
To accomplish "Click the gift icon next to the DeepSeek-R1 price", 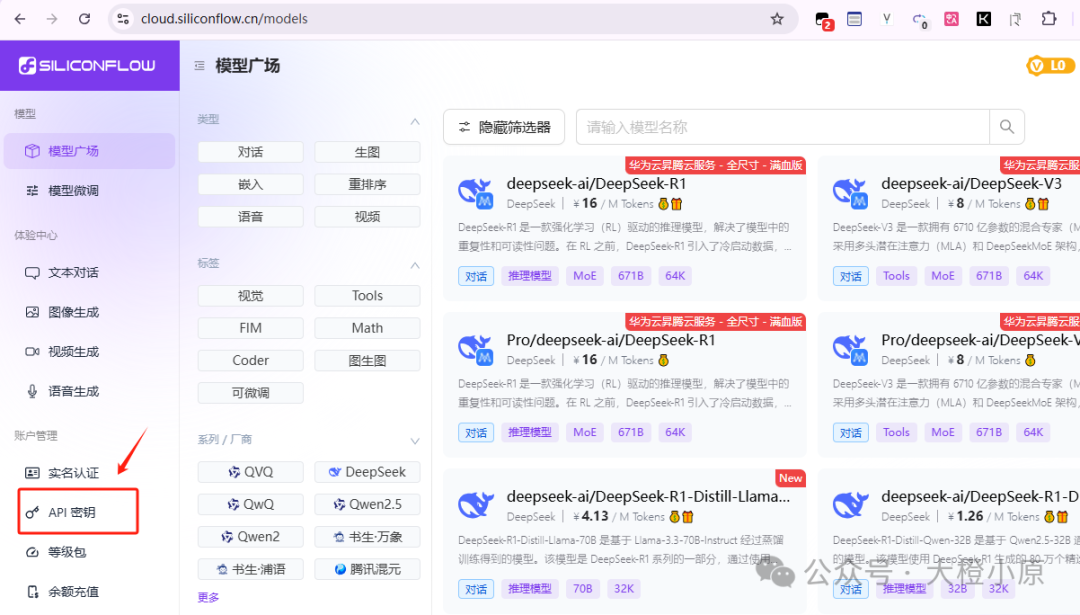I will (676, 204).
